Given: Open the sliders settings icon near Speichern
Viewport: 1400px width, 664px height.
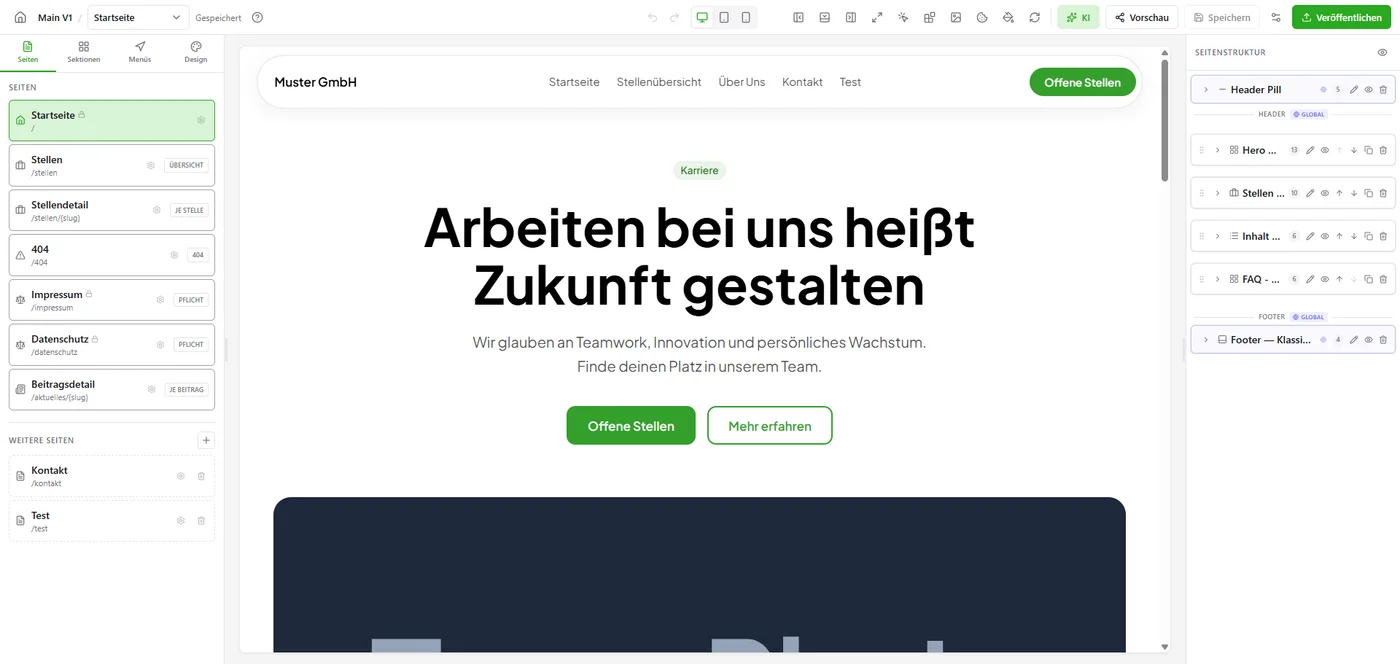Looking at the screenshot, I should (x=1275, y=17).
